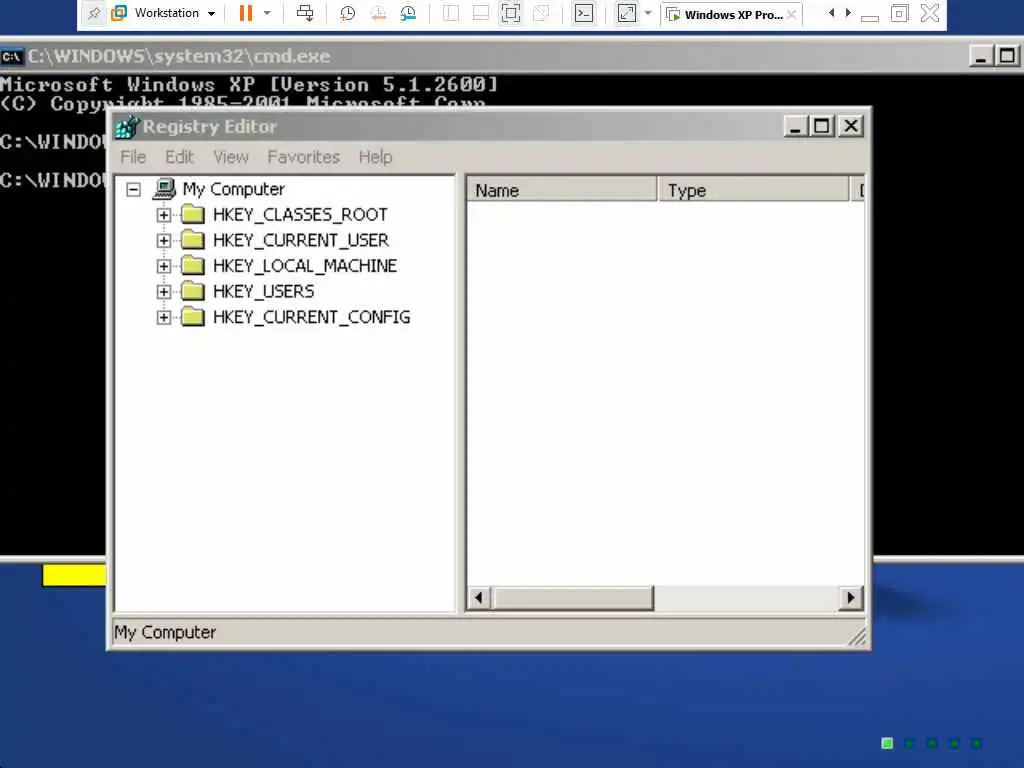1024x768 pixels.
Task: Click the HKEY_LOCAL_MACHINE folder icon
Action: click(193, 265)
